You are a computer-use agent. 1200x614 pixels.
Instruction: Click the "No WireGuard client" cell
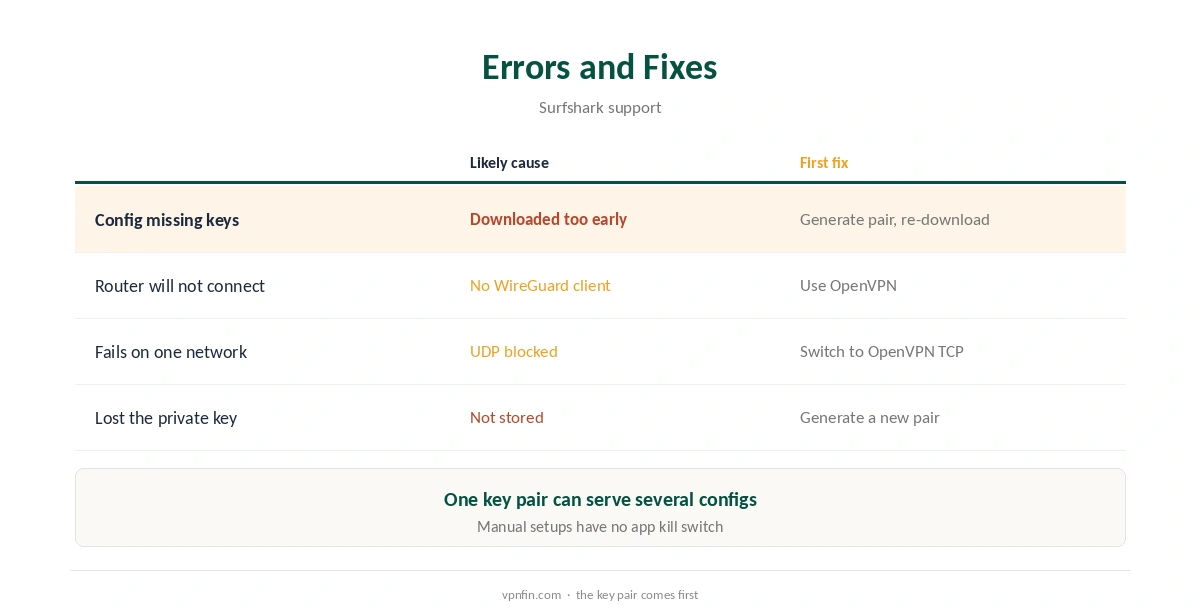(540, 286)
